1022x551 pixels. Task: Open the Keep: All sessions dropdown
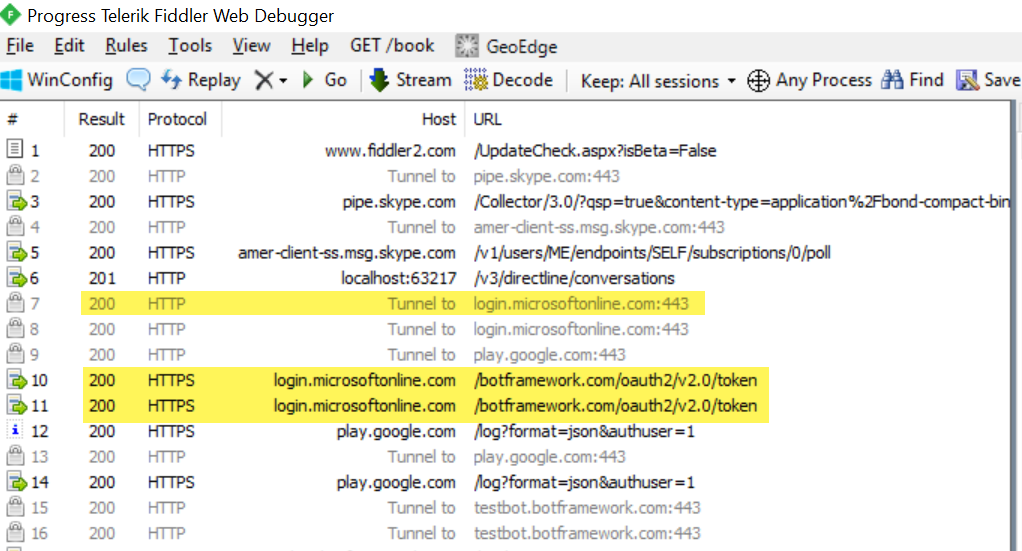[658, 81]
